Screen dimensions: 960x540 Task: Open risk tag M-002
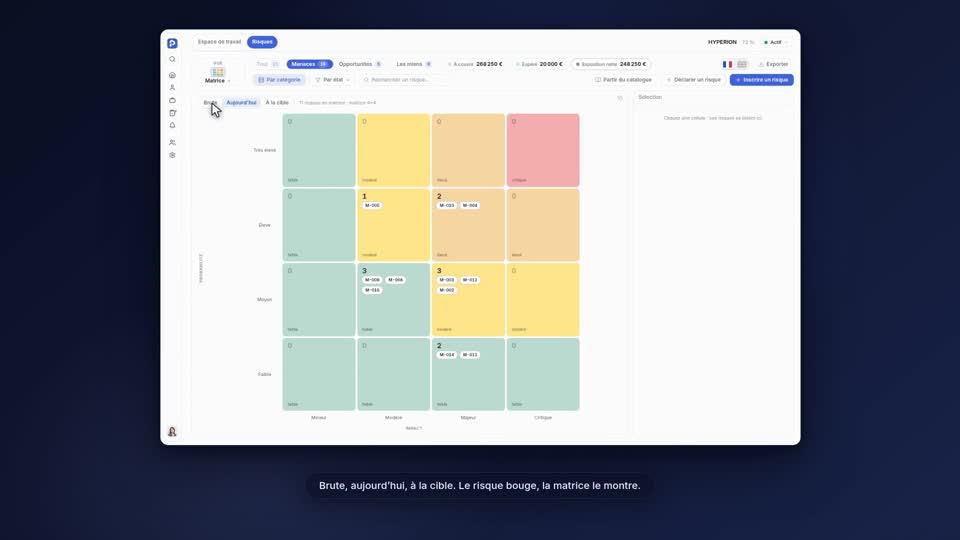coord(447,290)
